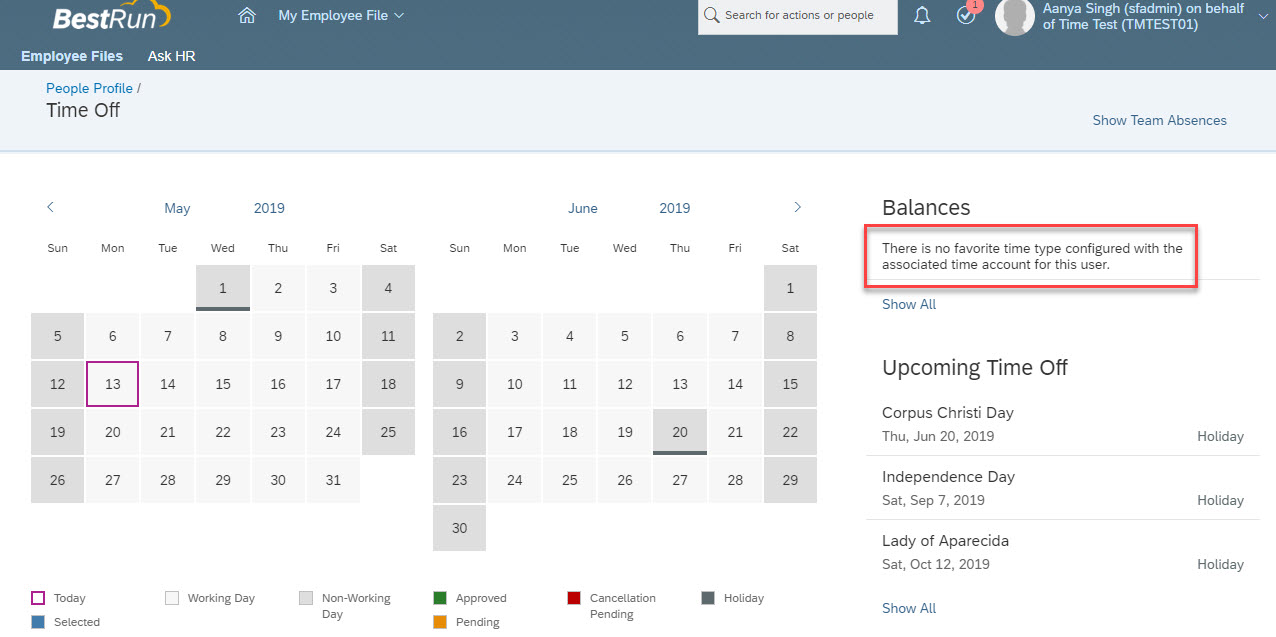Open the June month selector
Image resolution: width=1276 pixels, height=637 pixels.
point(583,208)
